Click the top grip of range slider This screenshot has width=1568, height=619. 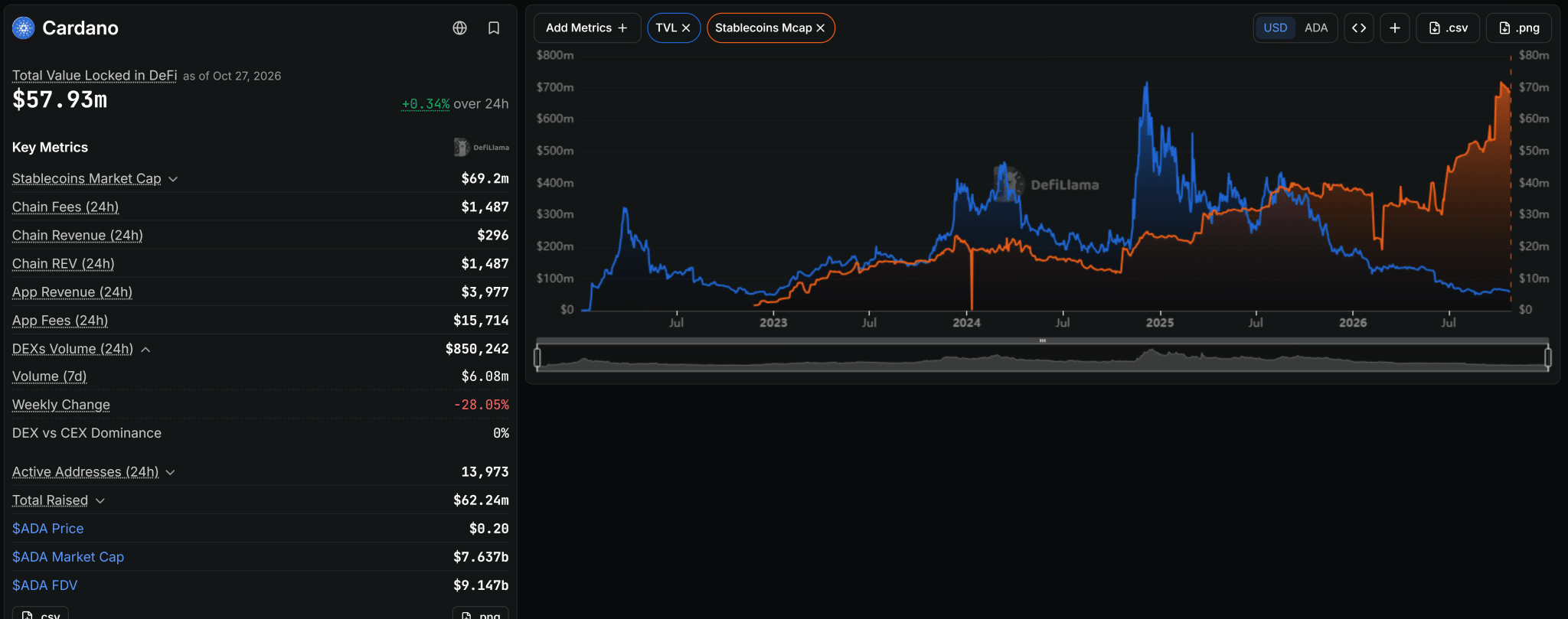tap(1043, 340)
